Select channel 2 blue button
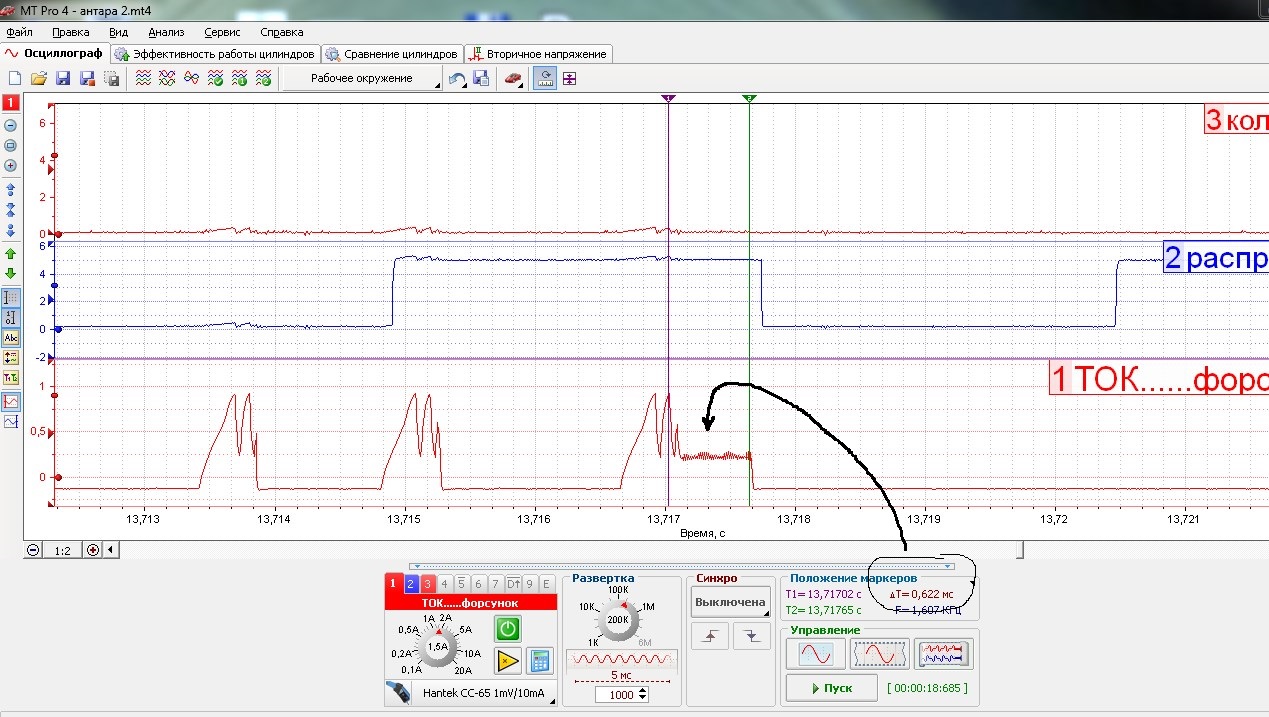The height and width of the screenshot is (717, 1269). (410, 584)
